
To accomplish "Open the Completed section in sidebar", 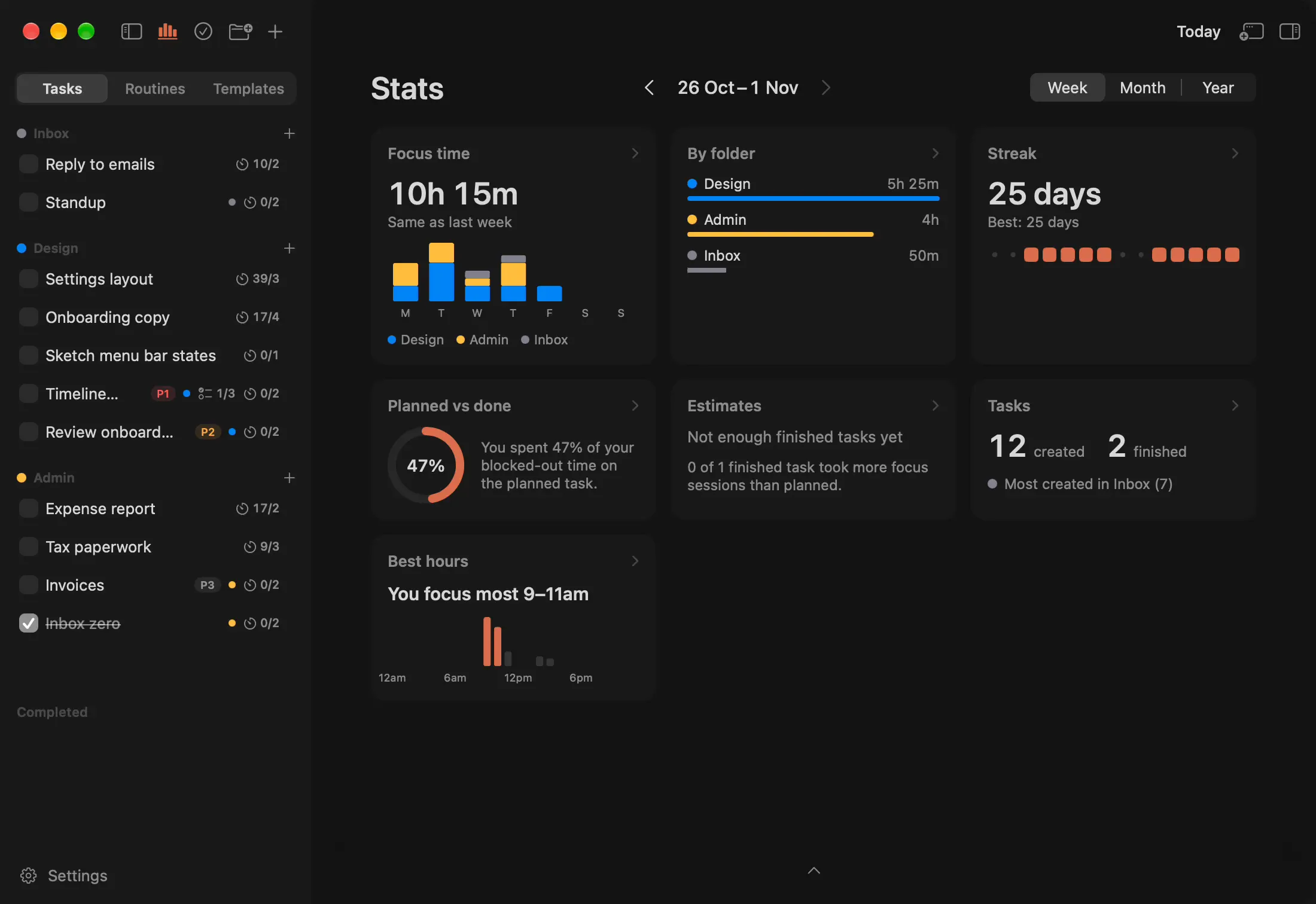I will [x=52, y=712].
